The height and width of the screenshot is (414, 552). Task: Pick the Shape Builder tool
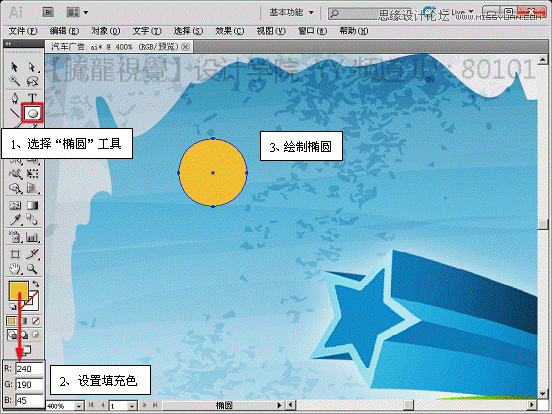point(15,189)
